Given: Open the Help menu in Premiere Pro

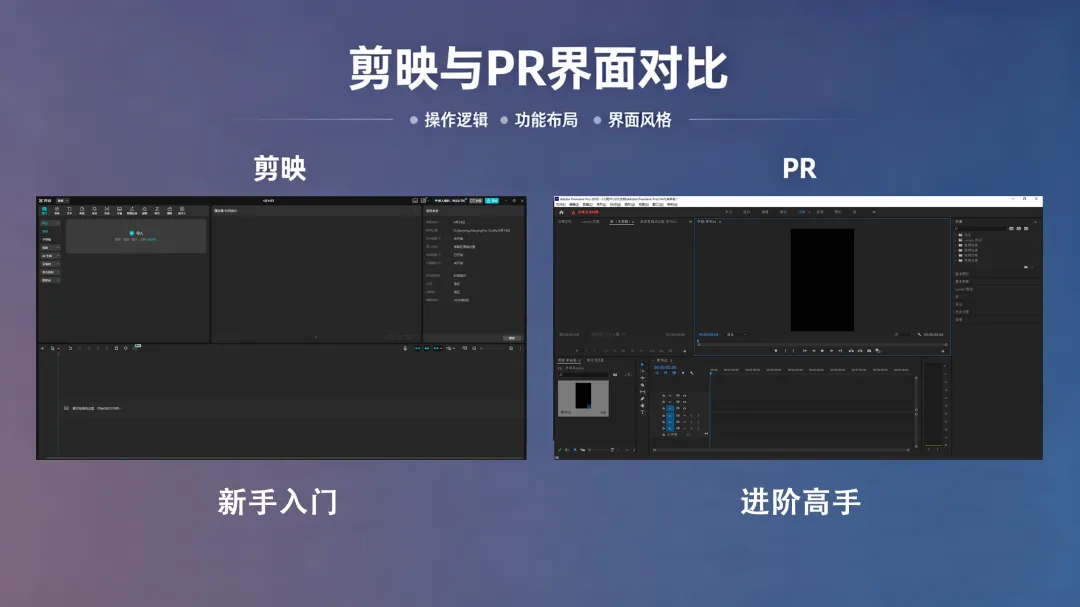Looking at the screenshot, I should (x=672, y=204).
